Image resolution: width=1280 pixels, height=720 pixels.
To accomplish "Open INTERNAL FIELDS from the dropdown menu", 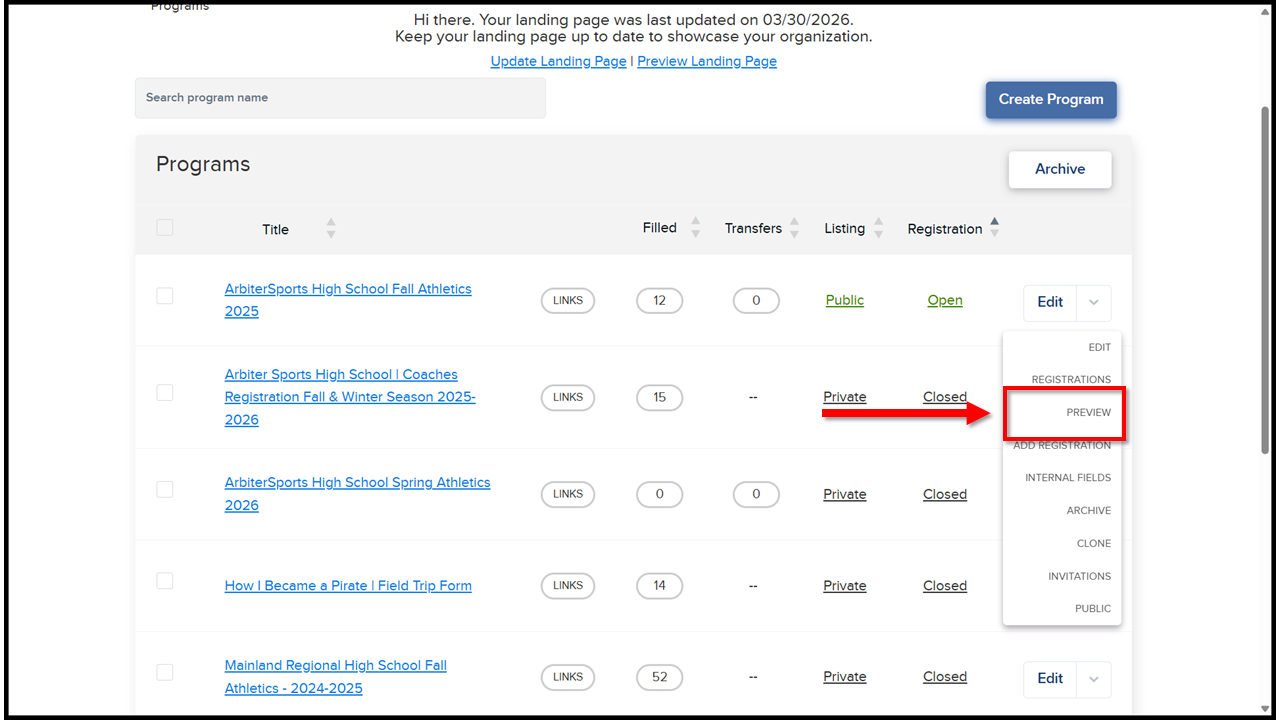I will pyautogui.click(x=1068, y=478).
